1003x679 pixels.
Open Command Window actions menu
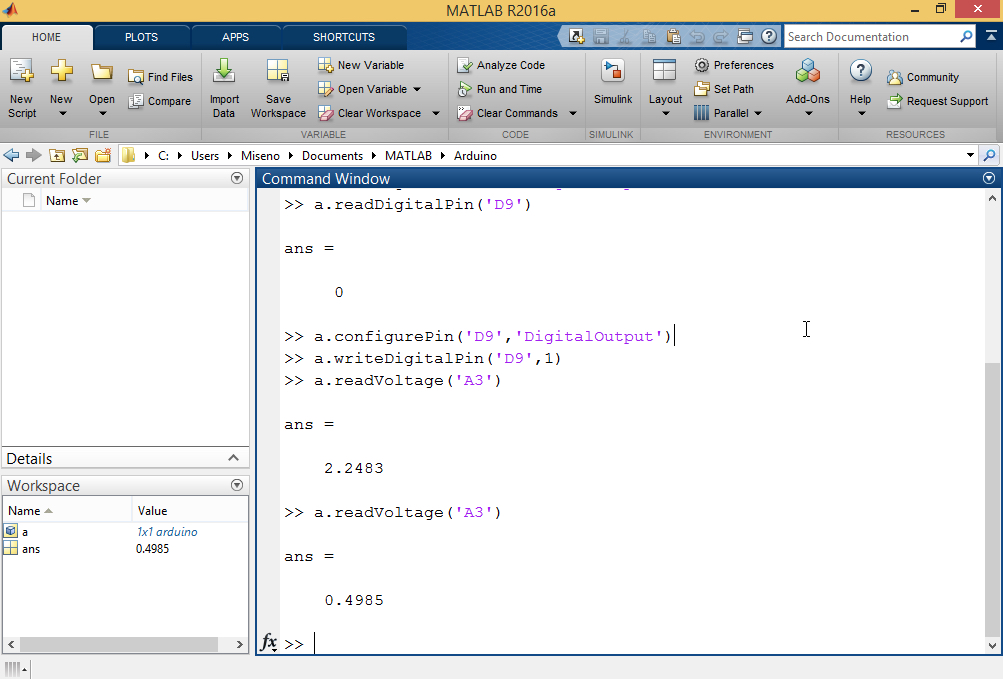[989, 179]
